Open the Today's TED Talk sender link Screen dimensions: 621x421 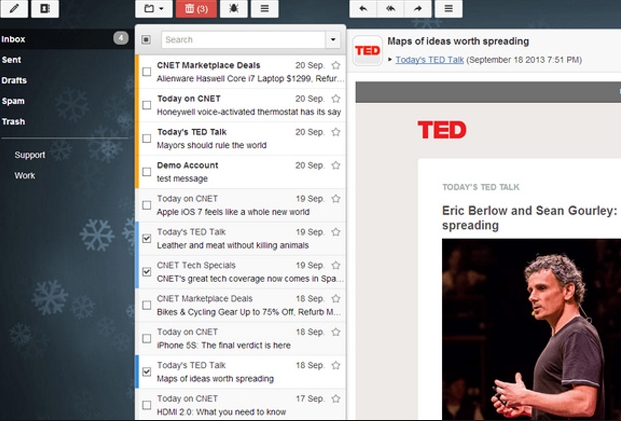click(429, 60)
